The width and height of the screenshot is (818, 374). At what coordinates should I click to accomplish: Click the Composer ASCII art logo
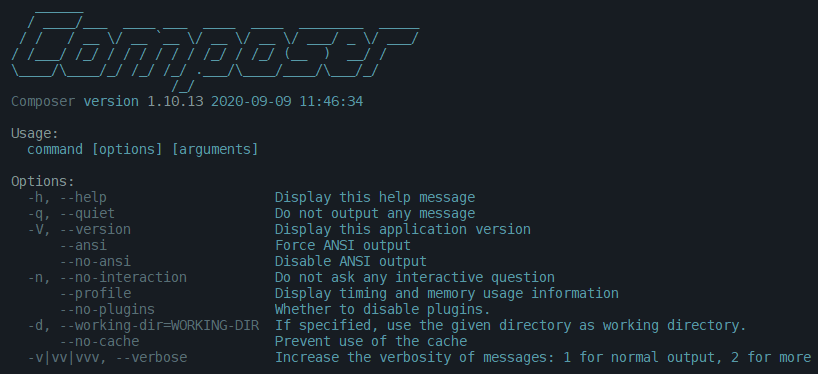click(215, 51)
